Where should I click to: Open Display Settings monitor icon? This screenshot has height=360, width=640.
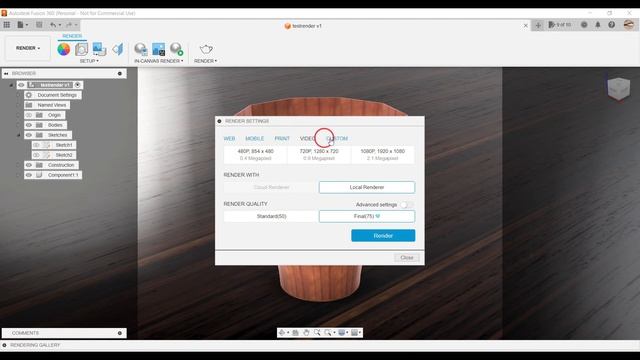(342, 333)
